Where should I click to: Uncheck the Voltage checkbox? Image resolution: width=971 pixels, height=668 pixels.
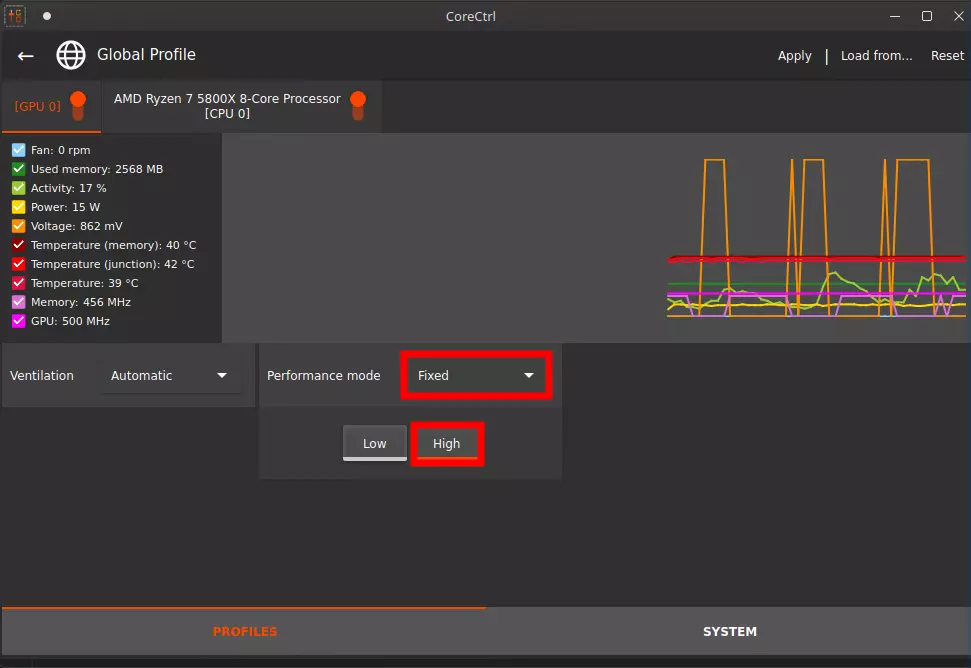(x=19, y=226)
